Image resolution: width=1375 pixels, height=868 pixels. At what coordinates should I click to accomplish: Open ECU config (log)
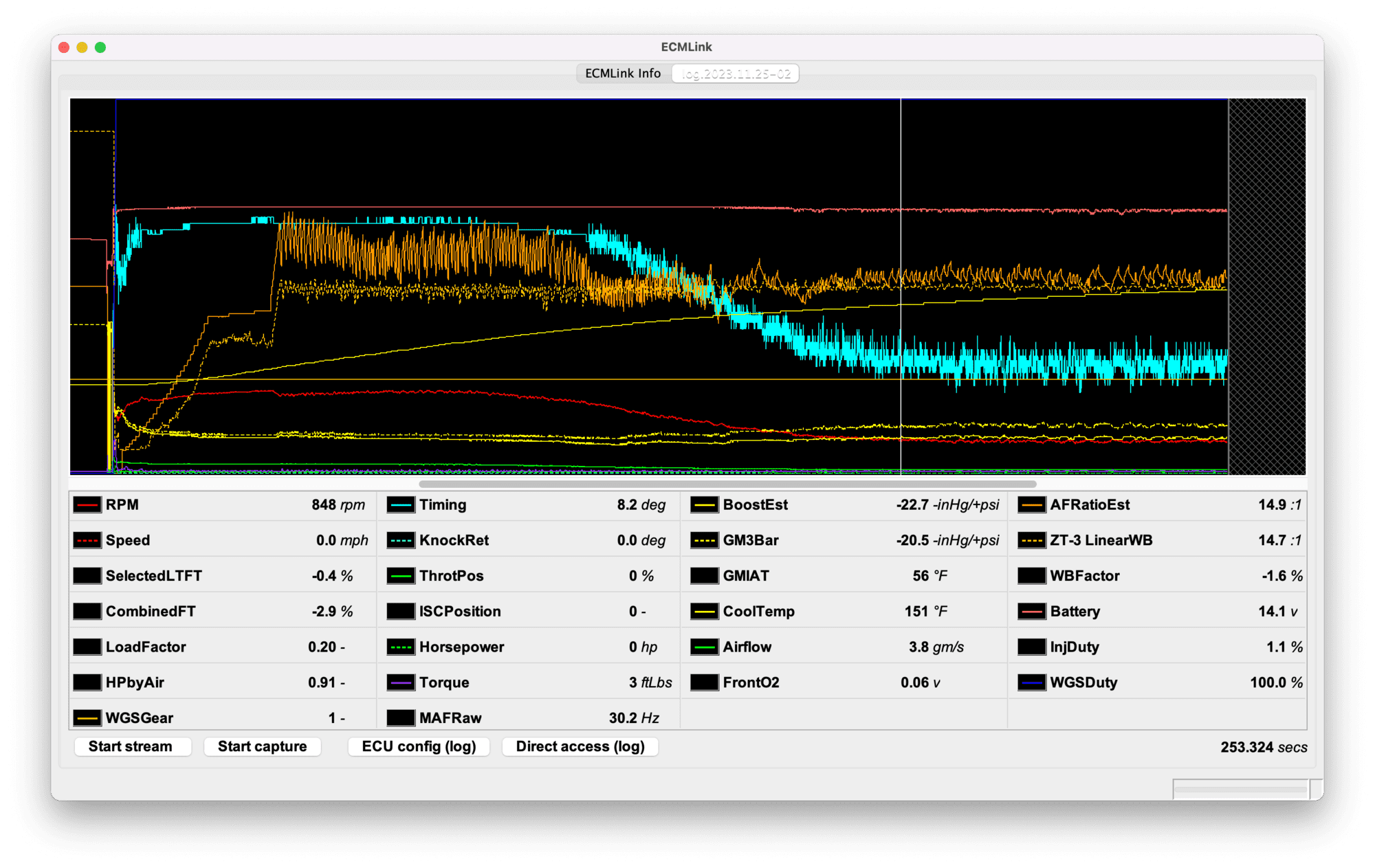[x=419, y=746]
